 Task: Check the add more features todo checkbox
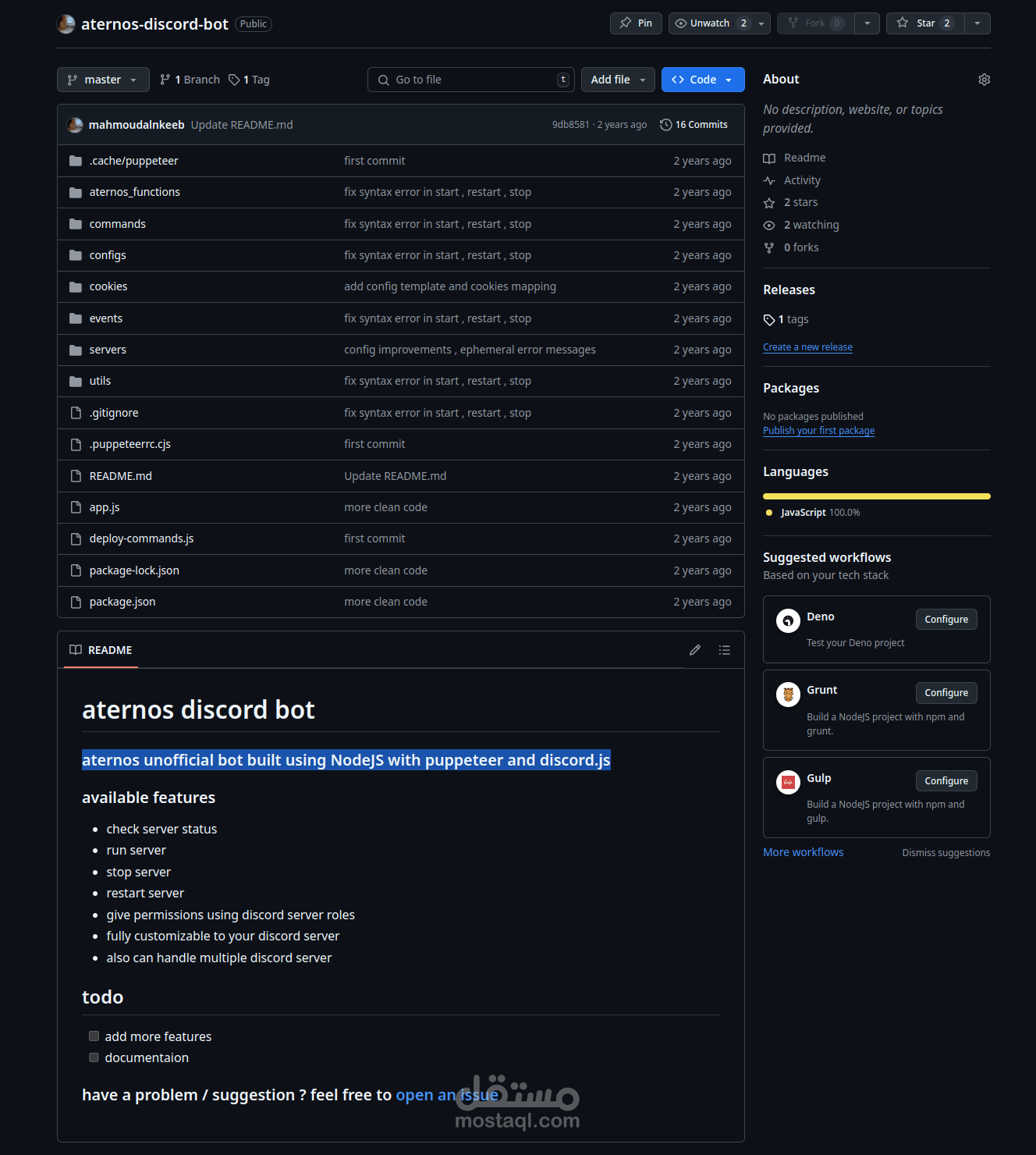[94, 1036]
